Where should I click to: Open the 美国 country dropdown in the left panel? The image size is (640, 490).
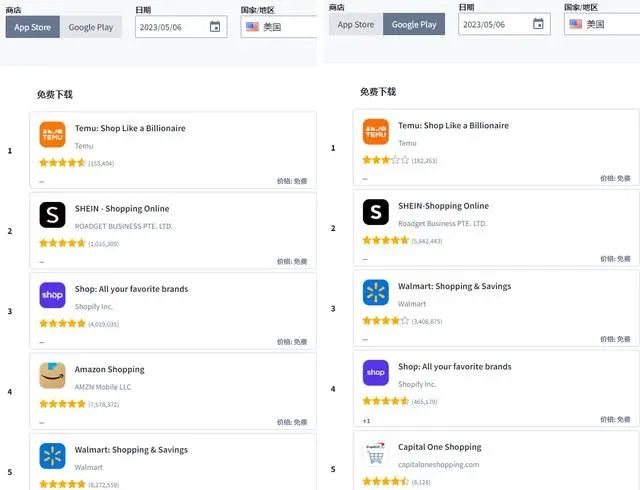279,27
